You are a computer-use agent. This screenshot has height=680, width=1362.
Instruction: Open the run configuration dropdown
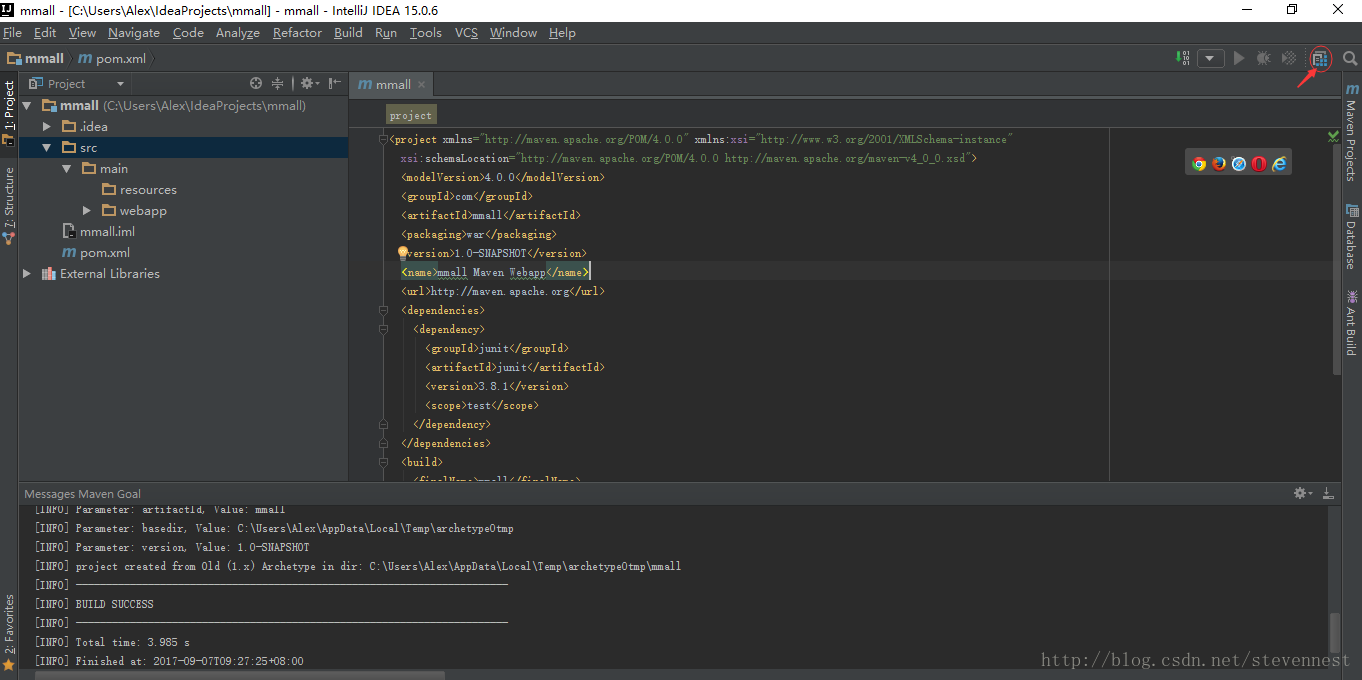1211,59
